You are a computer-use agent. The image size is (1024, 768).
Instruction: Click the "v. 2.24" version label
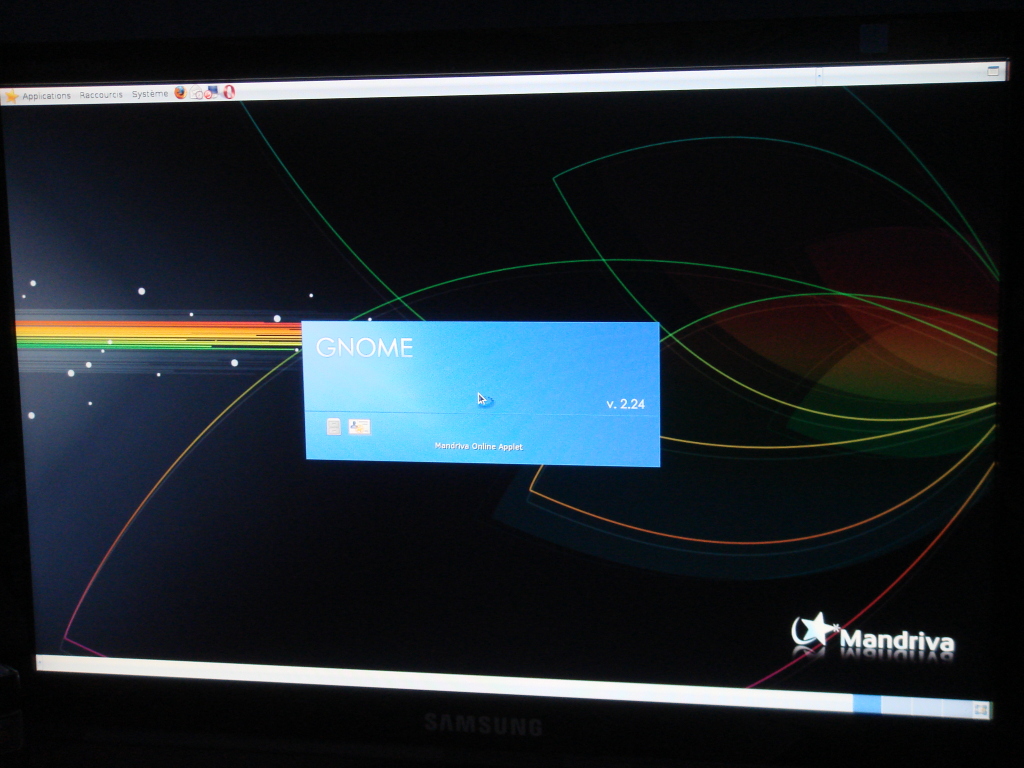pos(626,404)
